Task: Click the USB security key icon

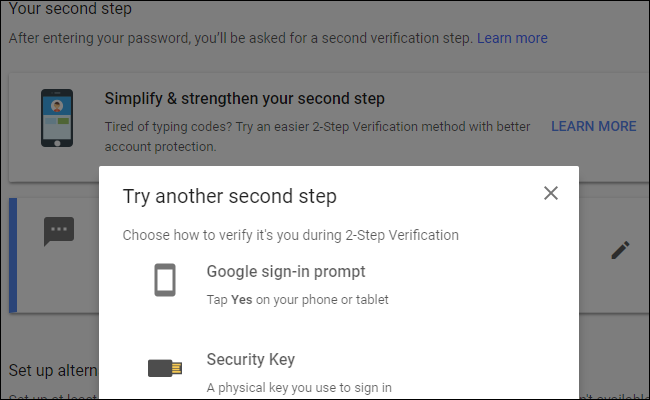Action: pyautogui.click(x=165, y=368)
